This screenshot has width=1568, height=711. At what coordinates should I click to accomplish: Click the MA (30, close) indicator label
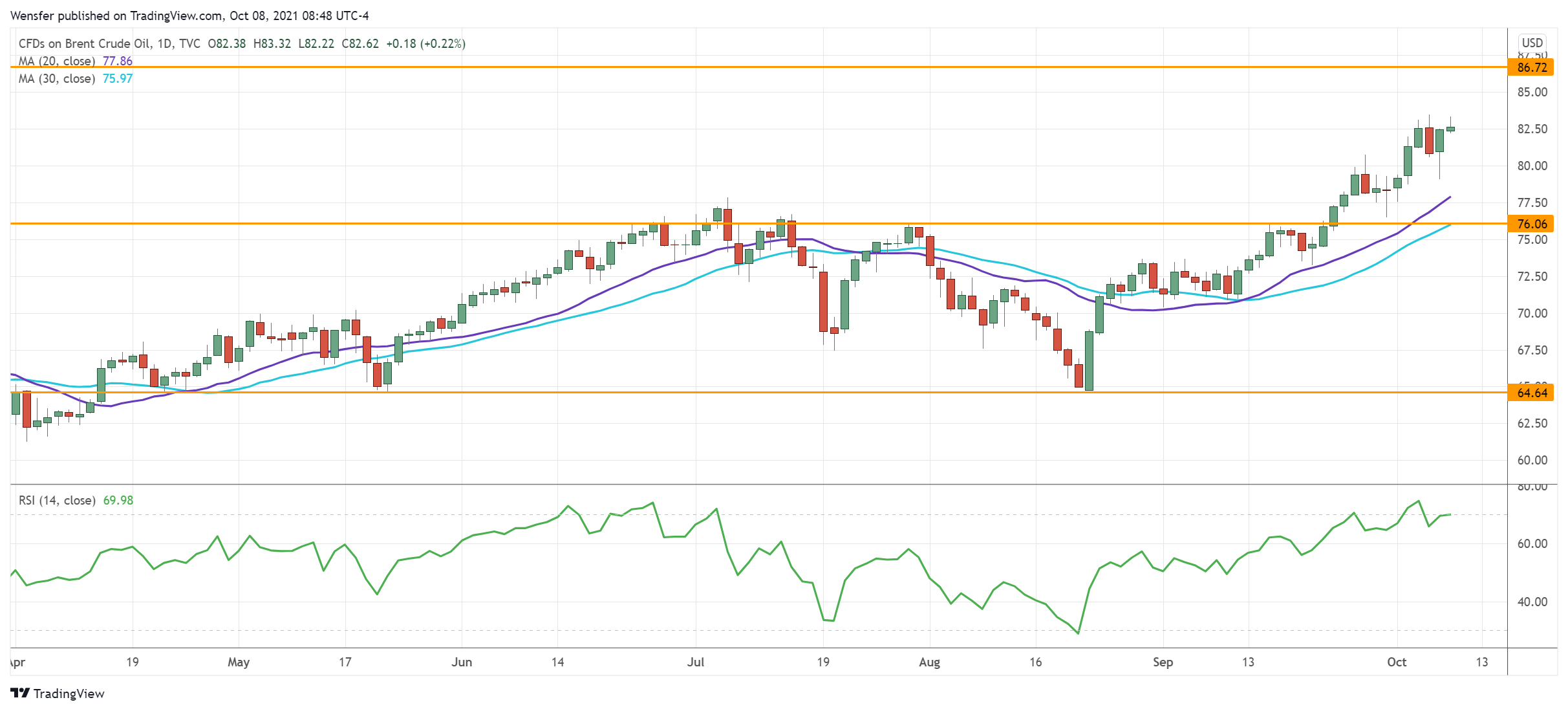pyautogui.click(x=57, y=78)
